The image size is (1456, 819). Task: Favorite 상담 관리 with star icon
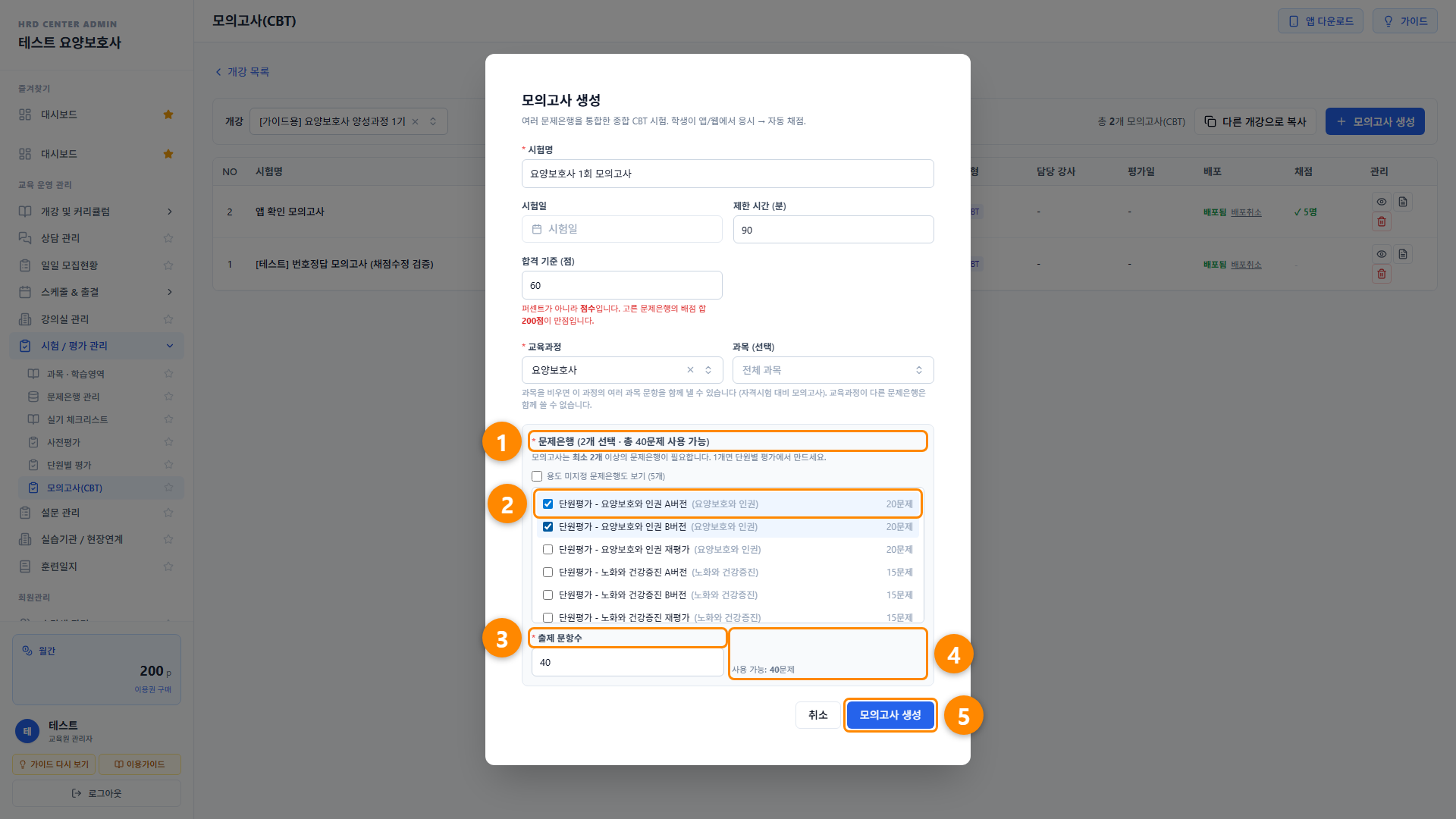click(168, 238)
